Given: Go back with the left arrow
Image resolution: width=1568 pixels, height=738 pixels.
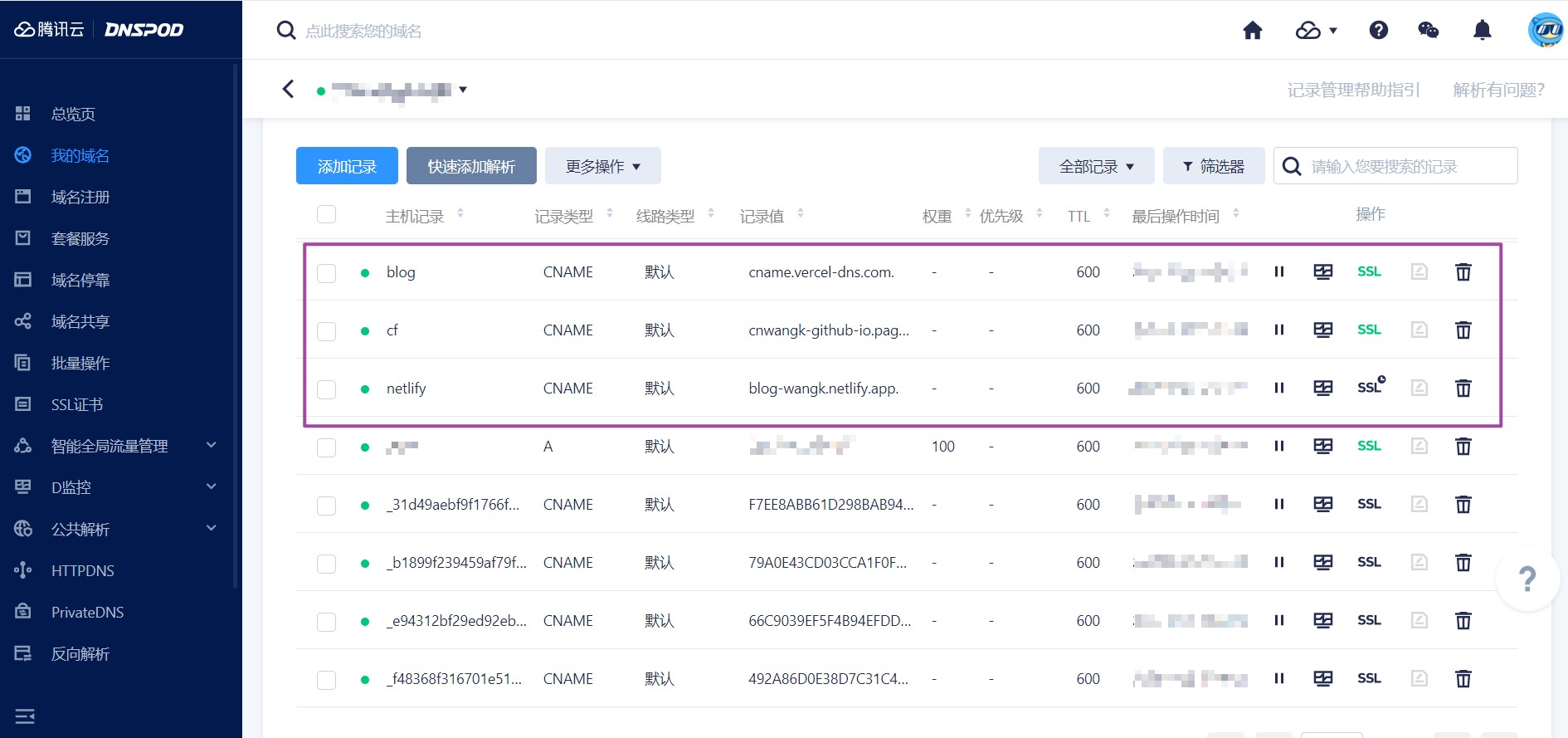Looking at the screenshot, I should pyautogui.click(x=288, y=89).
